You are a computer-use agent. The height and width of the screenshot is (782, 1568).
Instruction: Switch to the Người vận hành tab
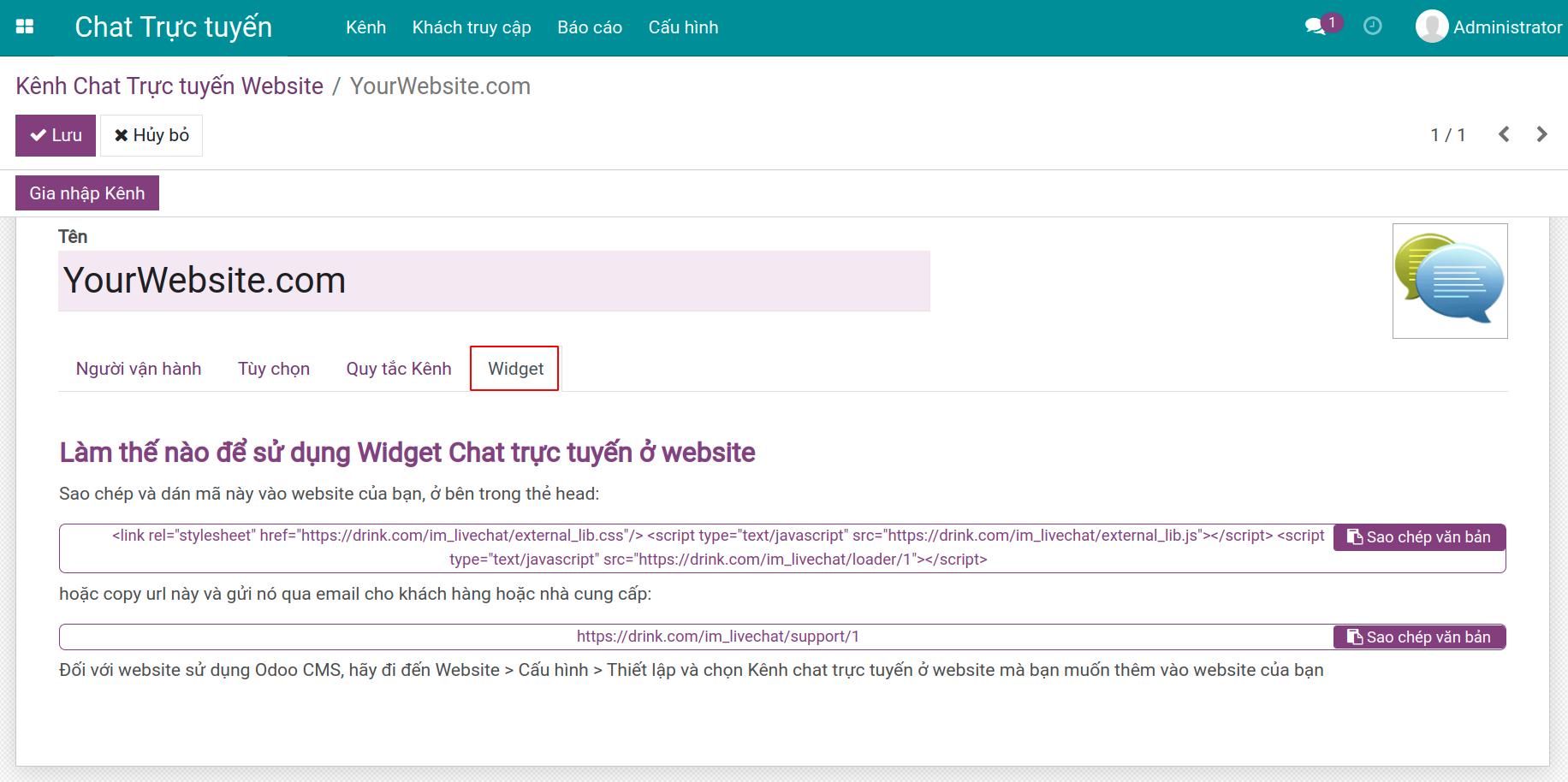pyautogui.click(x=139, y=369)
